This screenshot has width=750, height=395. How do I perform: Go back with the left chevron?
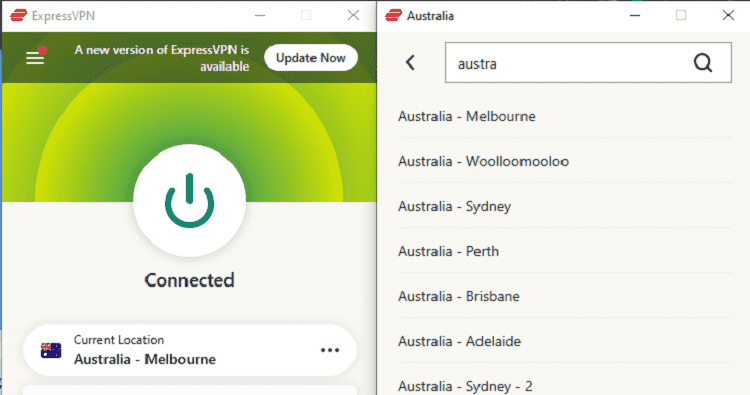tap(410, 63)
